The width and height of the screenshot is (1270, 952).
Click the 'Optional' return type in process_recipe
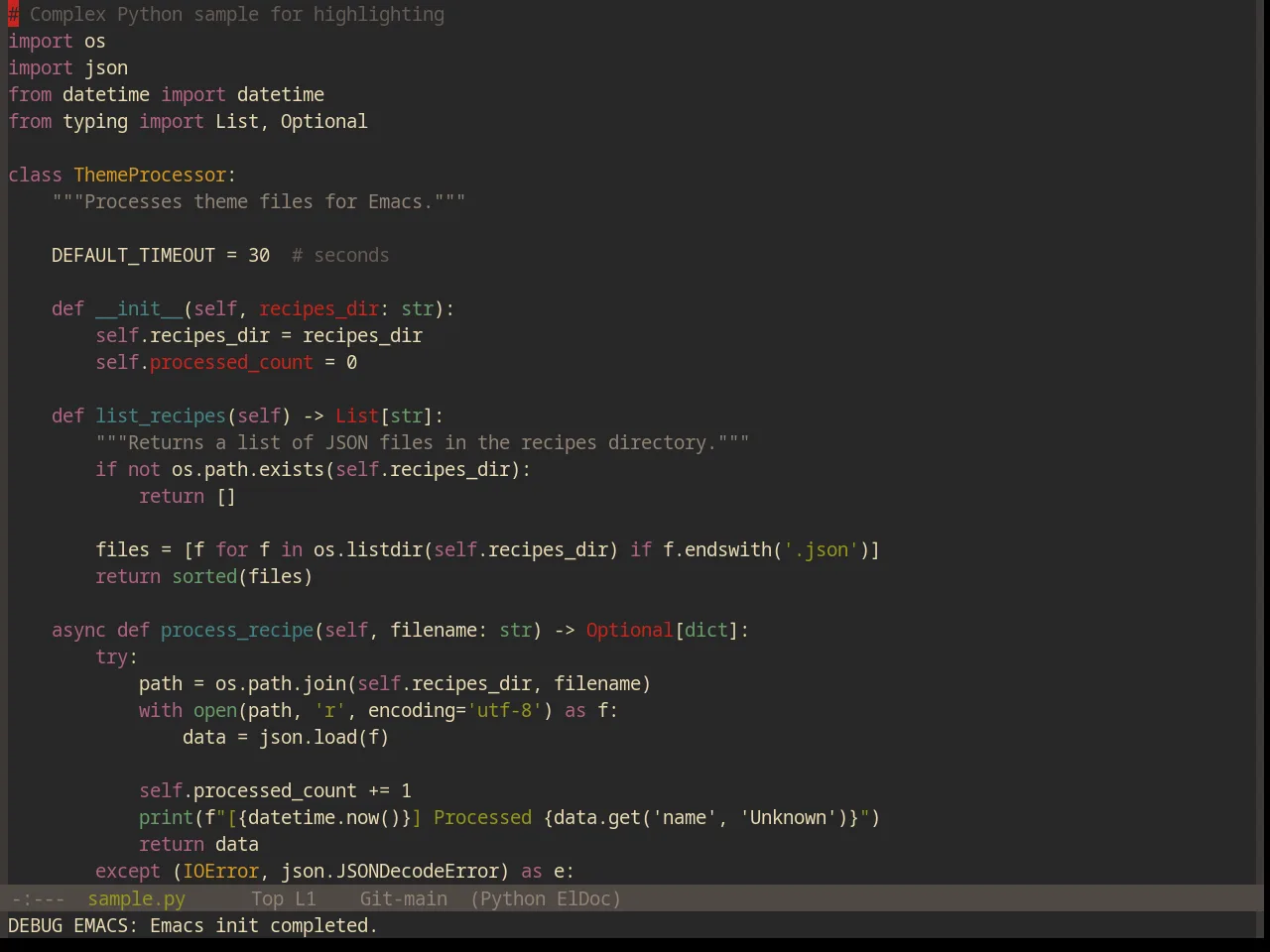tap(629, 631)
